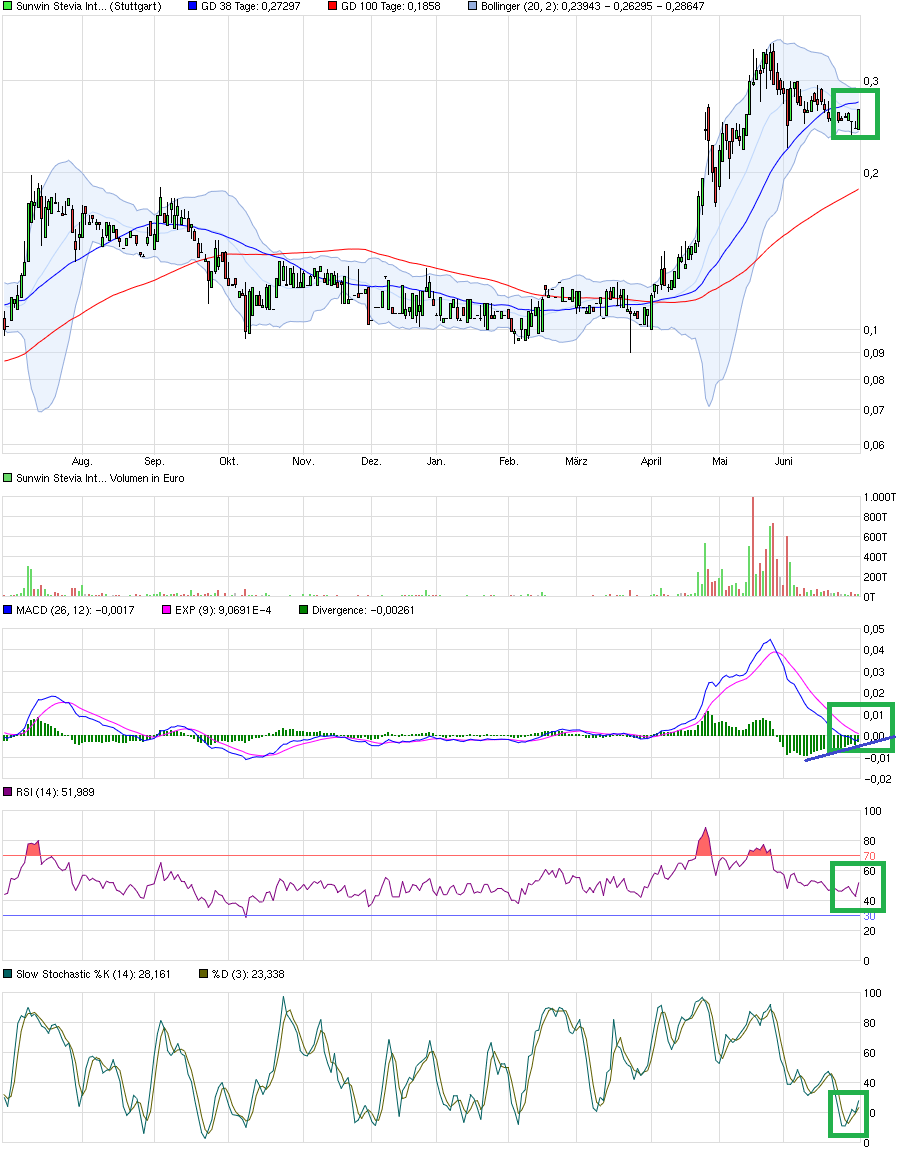Click the dark green Divergence legend swatch
The width and height of the screenshot is (907, 1153).
click(x=303, y=610)
